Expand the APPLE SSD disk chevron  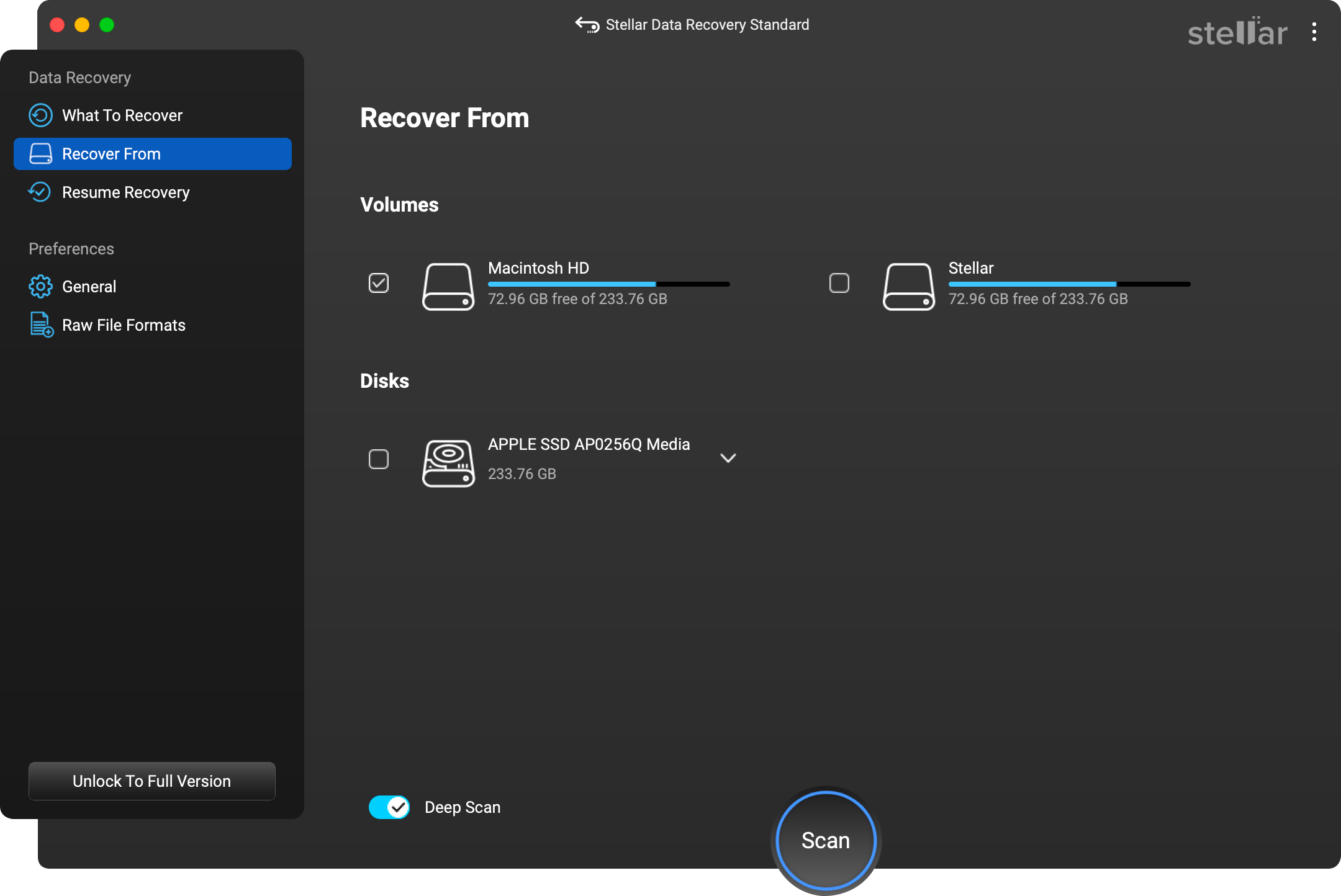[728, 458]
